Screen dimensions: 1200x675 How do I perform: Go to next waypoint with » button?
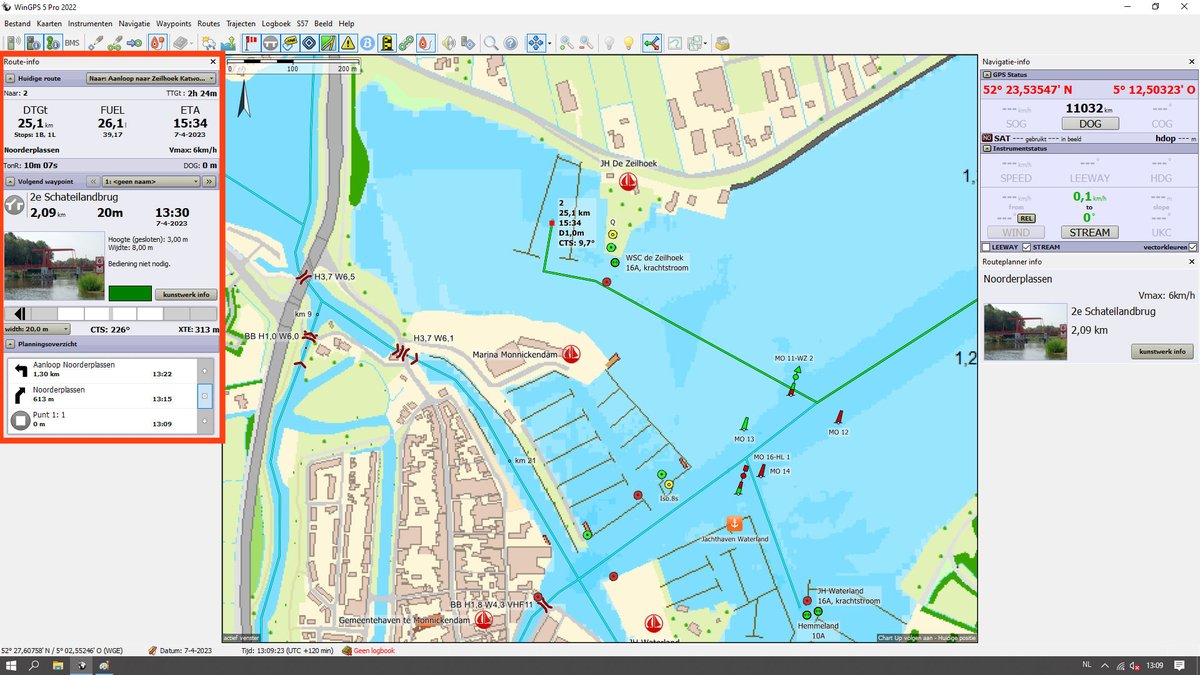pos(210,182)
